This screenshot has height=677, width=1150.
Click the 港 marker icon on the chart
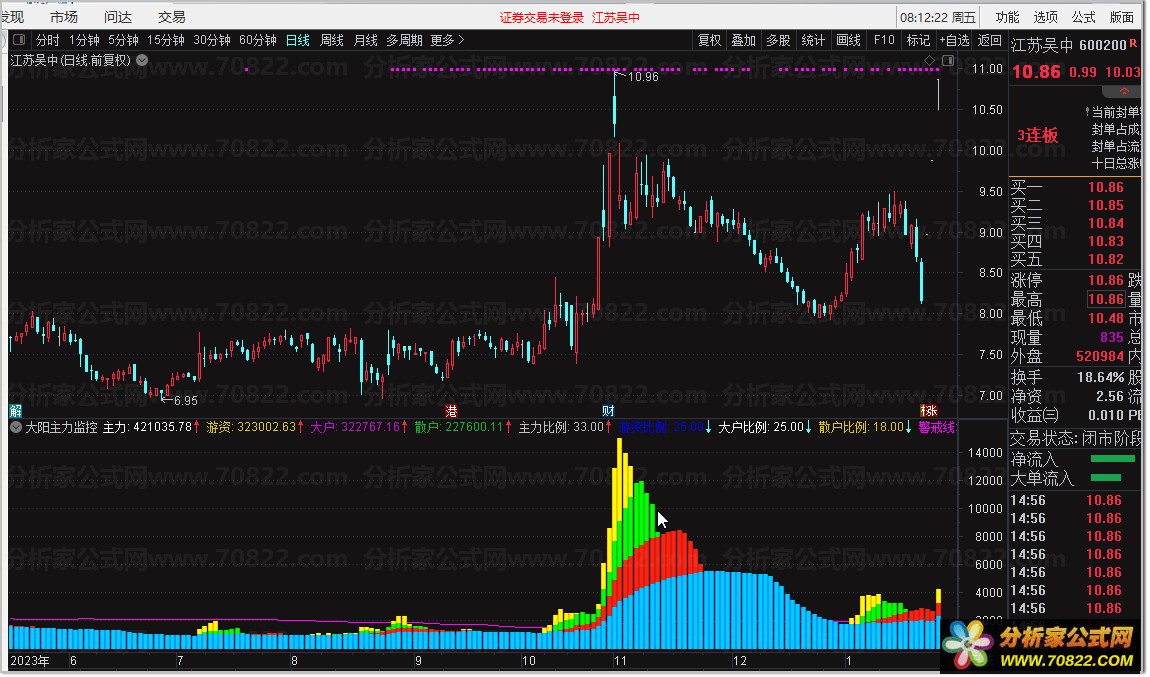click(451, 410)
